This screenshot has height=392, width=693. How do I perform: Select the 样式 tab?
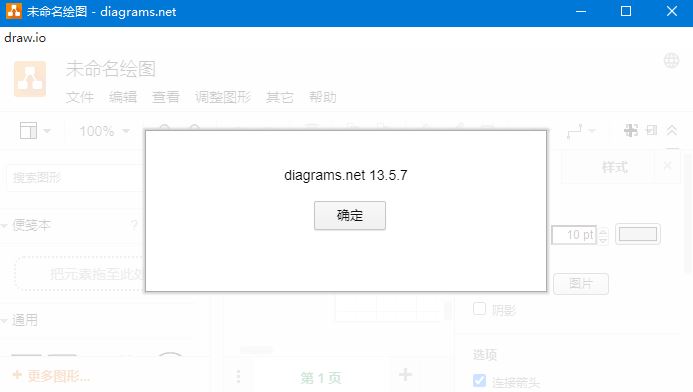615,167
